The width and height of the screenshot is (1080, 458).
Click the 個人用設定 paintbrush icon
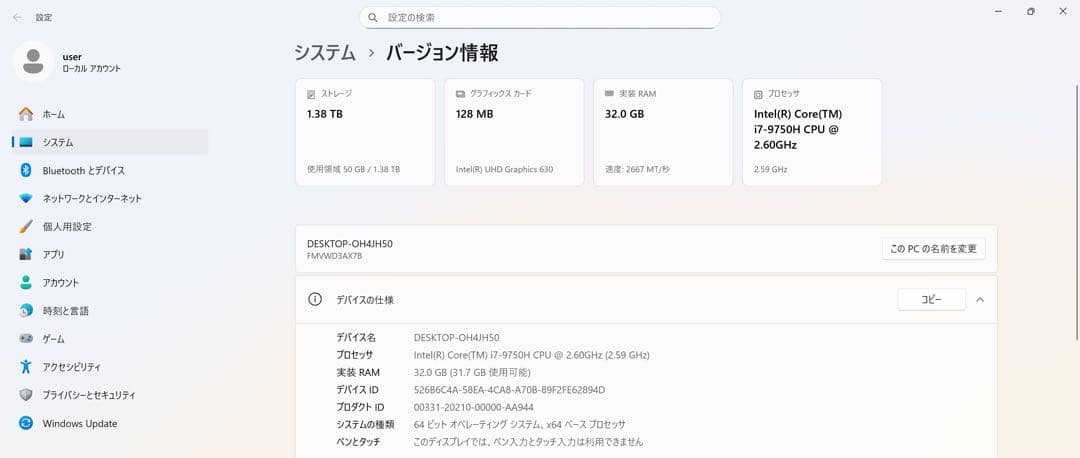point(26,227)
